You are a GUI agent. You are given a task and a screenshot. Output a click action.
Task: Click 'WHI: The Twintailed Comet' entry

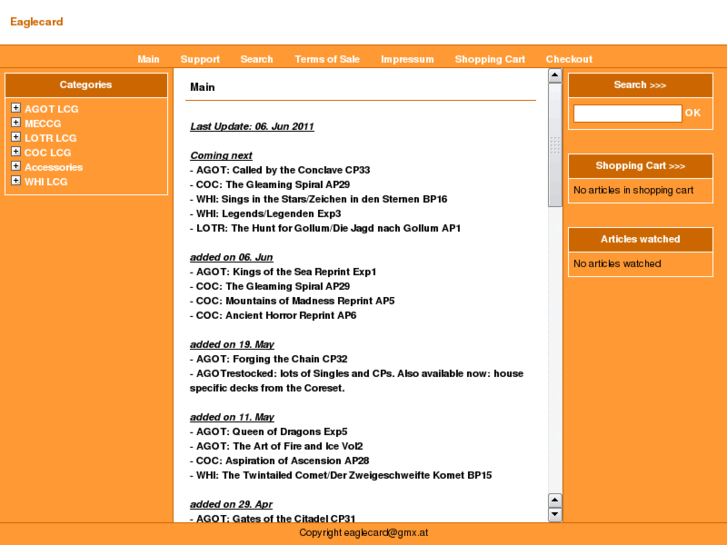344,475
